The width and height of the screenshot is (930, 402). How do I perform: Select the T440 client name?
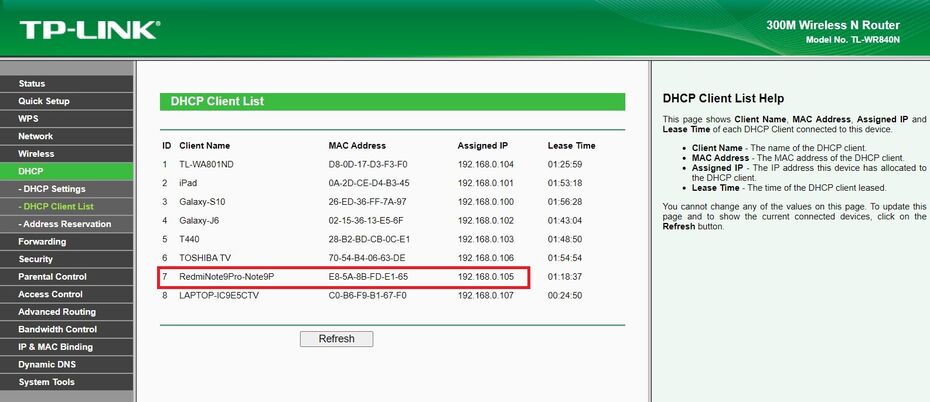pos(189,239)
